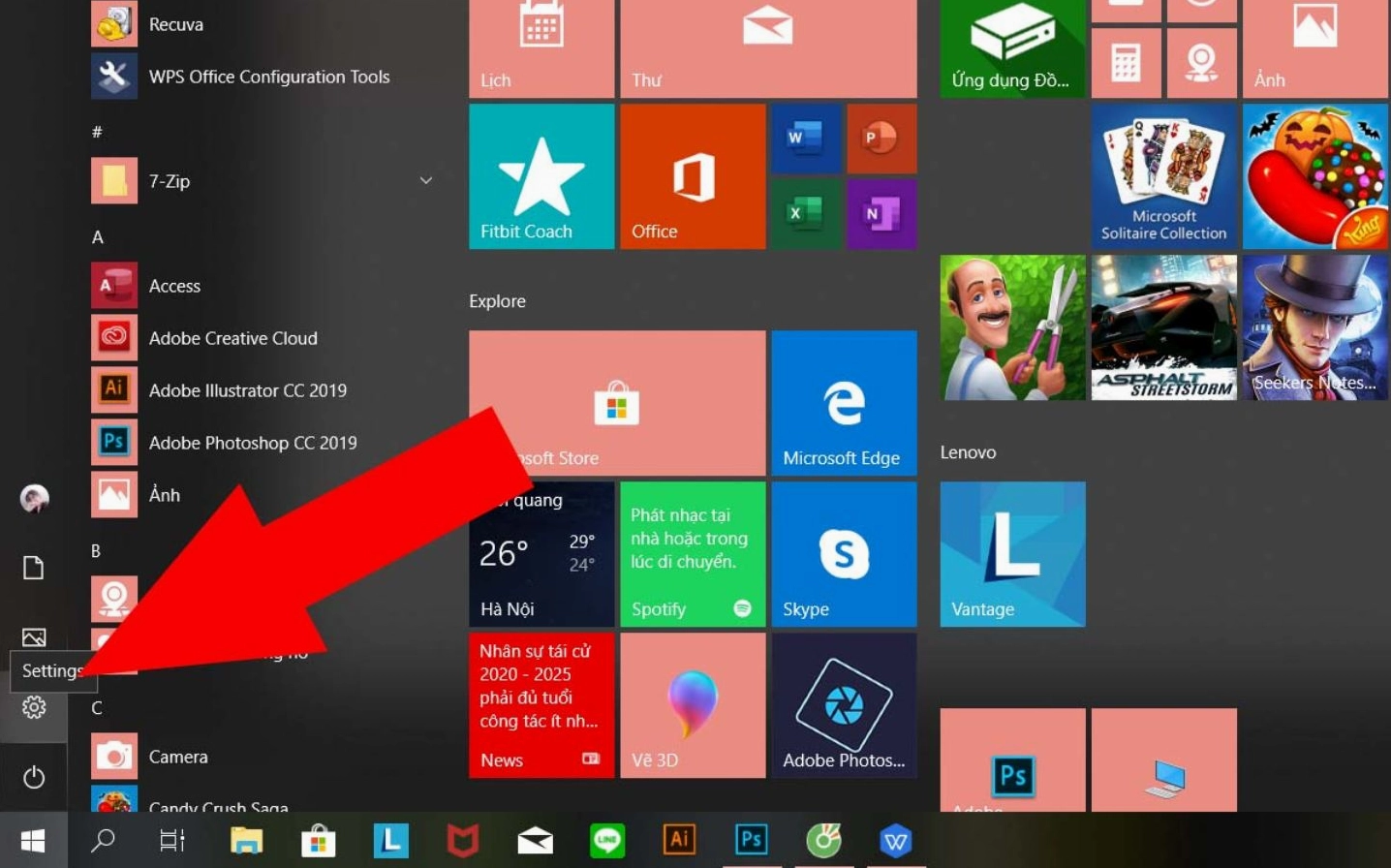Launch Word from small tile
Screen dimensions: 1391x868
(x=805, y=139)
